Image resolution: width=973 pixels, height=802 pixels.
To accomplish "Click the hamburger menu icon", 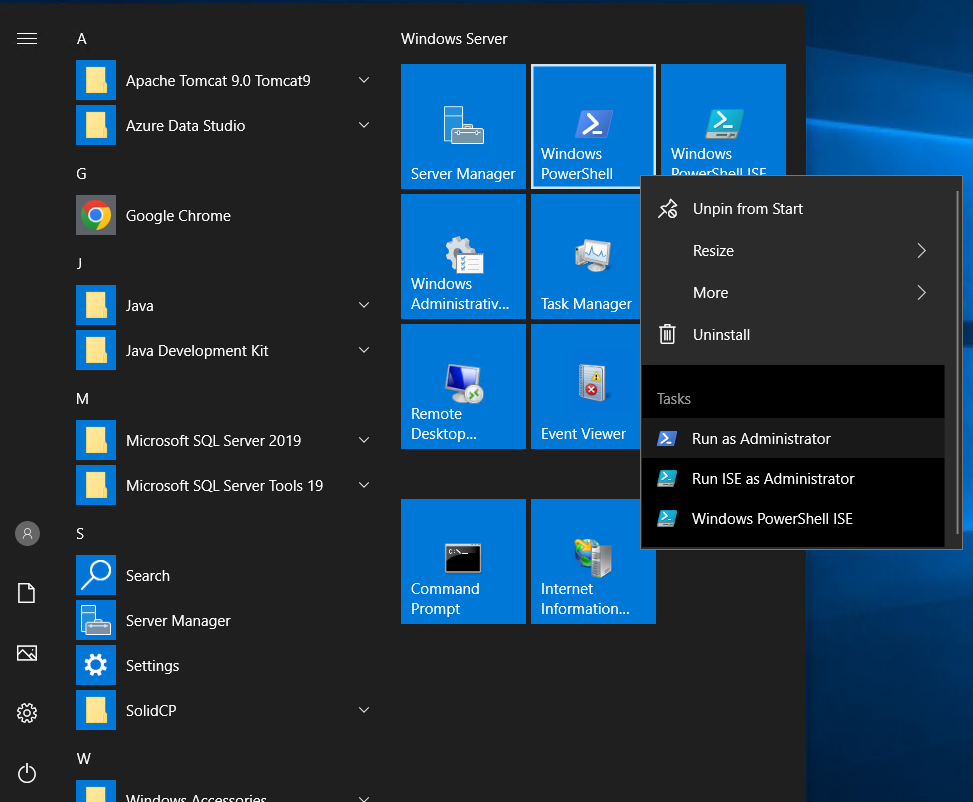I will coord(27,38).
